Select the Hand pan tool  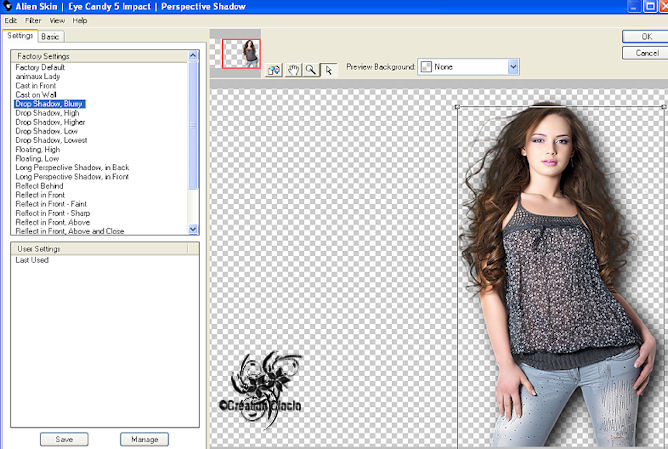point(294,70)
